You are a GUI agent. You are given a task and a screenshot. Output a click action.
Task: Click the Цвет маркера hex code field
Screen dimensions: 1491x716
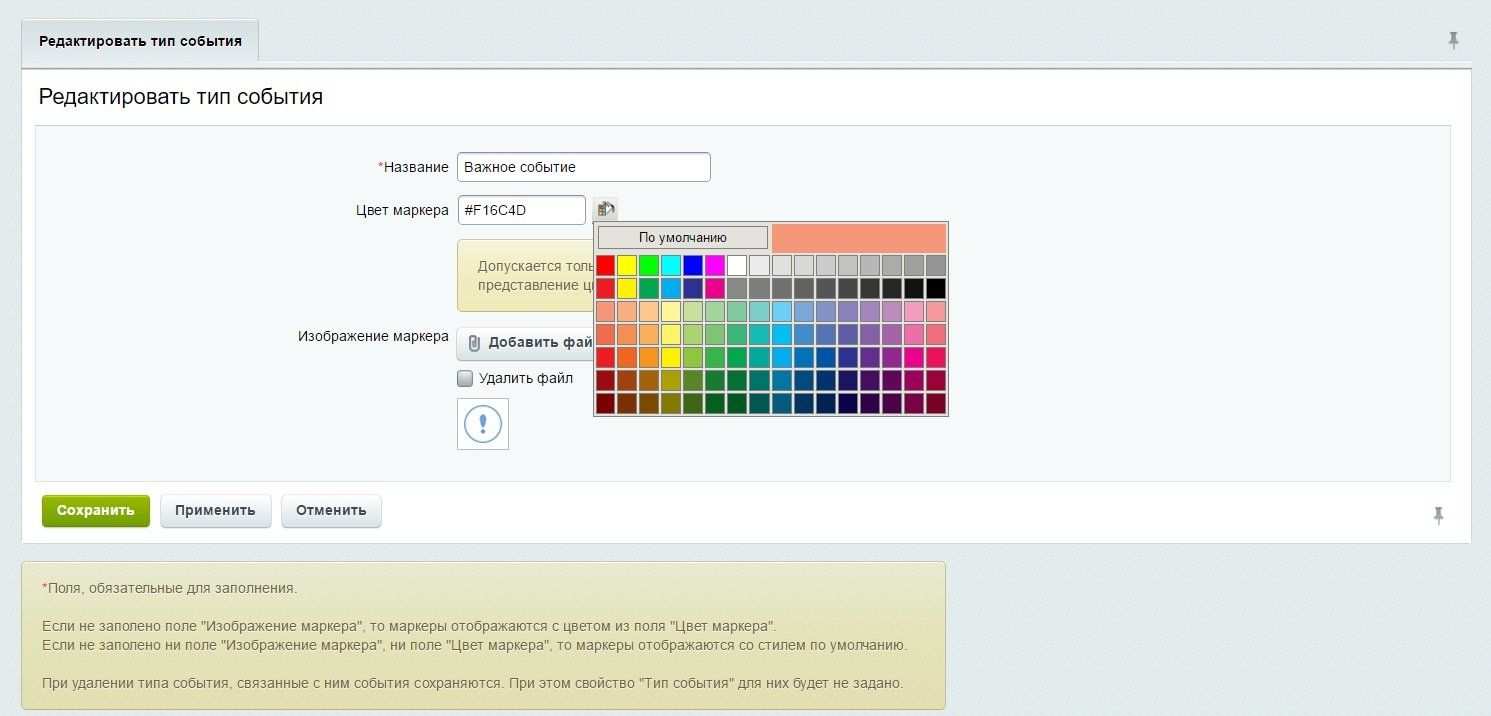[521, 210]
